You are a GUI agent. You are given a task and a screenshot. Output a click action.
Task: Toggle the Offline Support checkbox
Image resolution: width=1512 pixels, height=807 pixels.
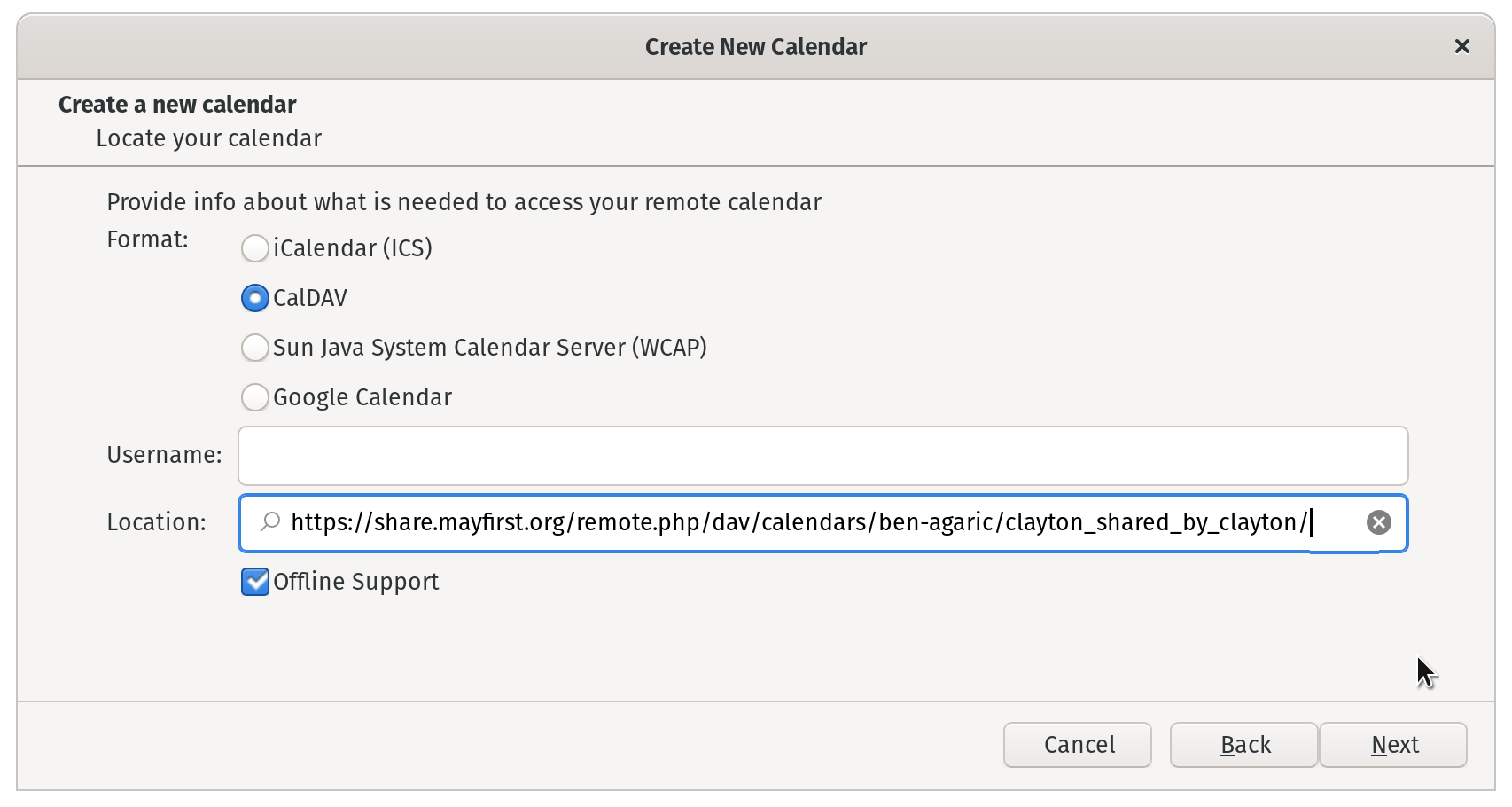point(255,582)
